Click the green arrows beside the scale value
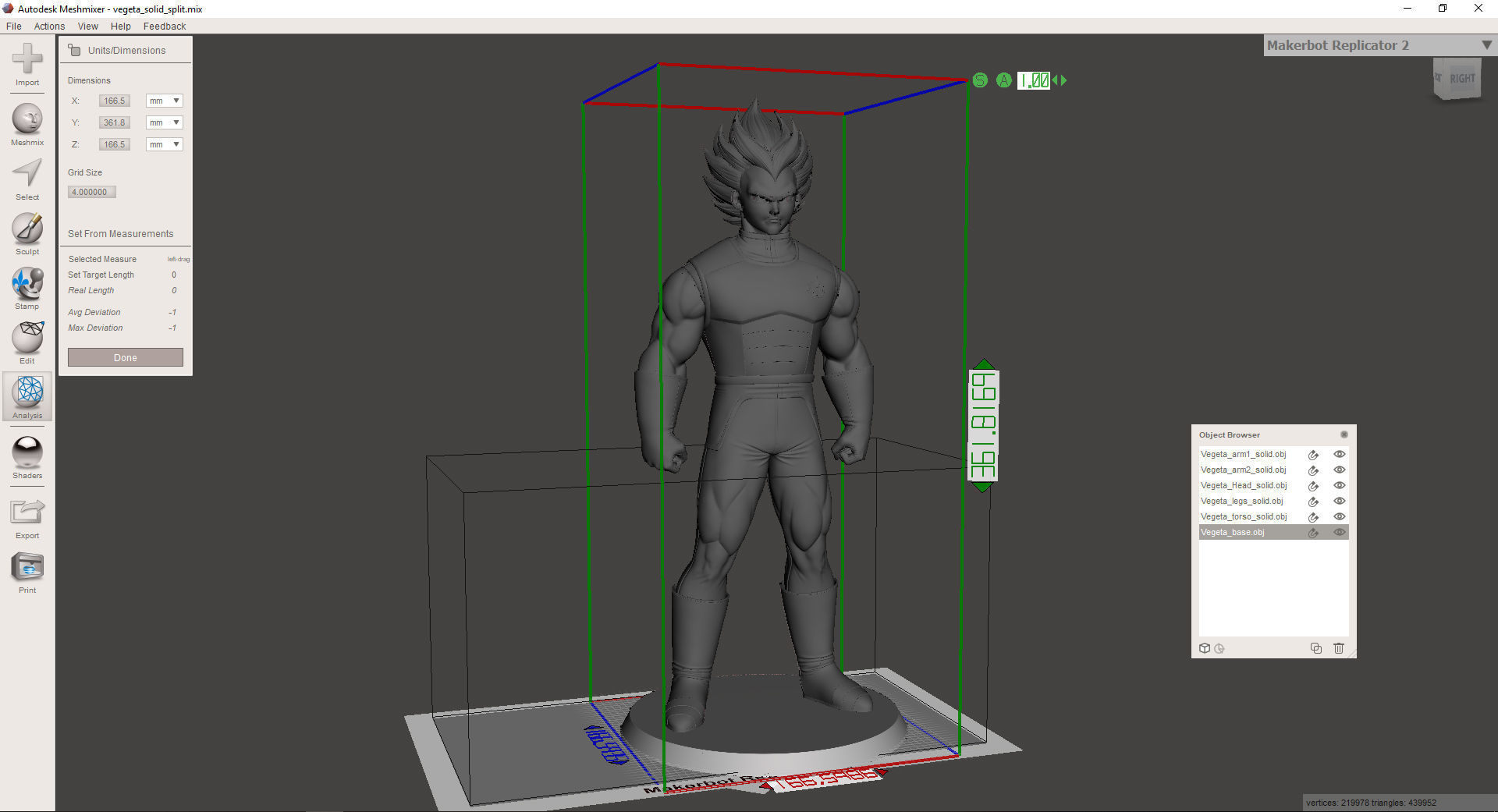The width and height of the screenshot is (1498, 812). click(x=1060, y=80)
